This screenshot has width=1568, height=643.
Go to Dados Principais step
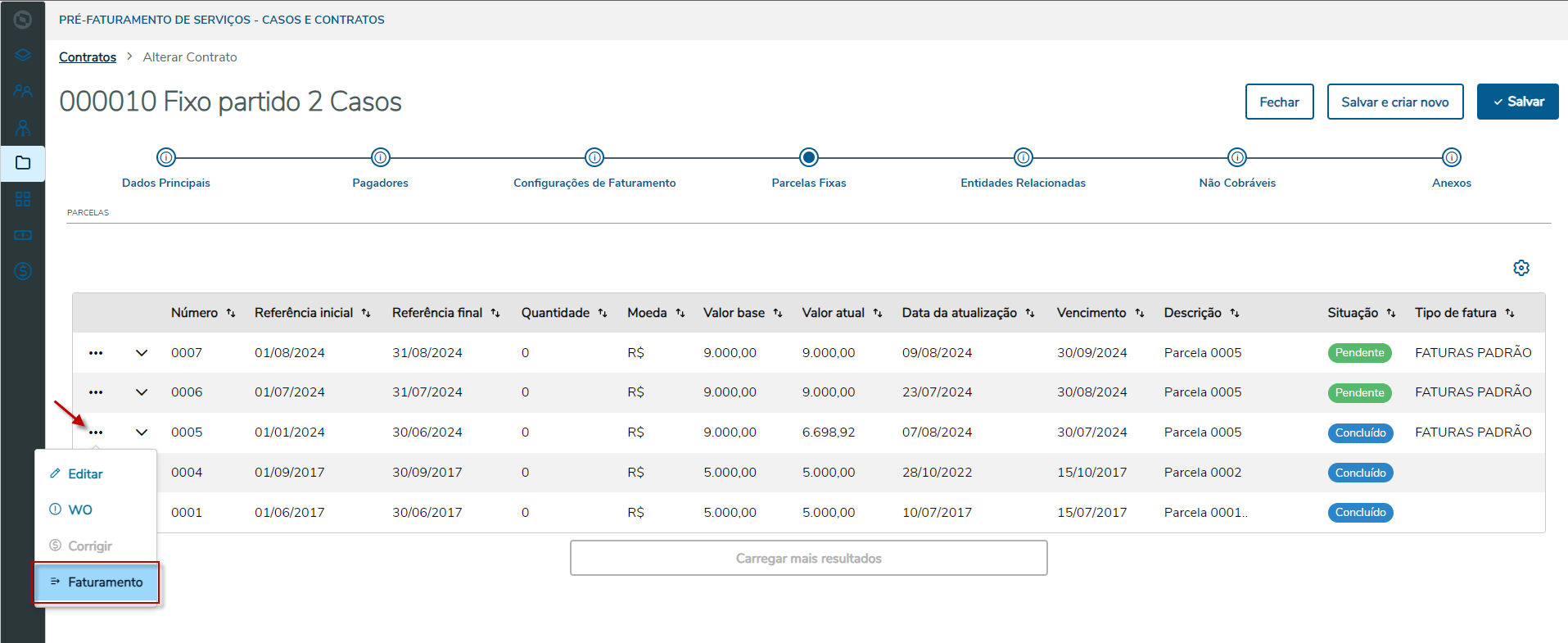[166, 157]
